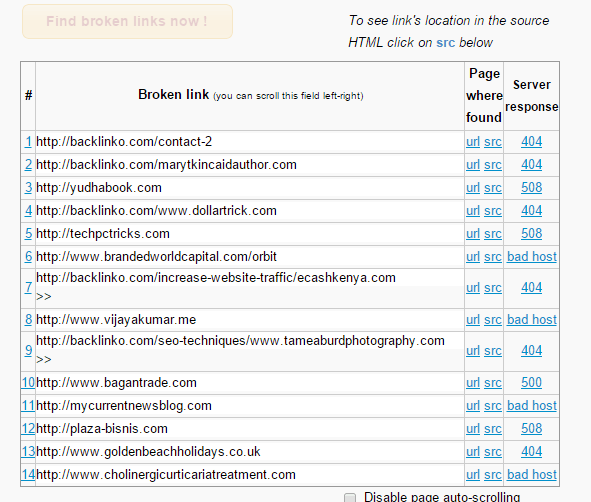
Task: Click url link for ecashkenya.com row
Action: (473, 288)
